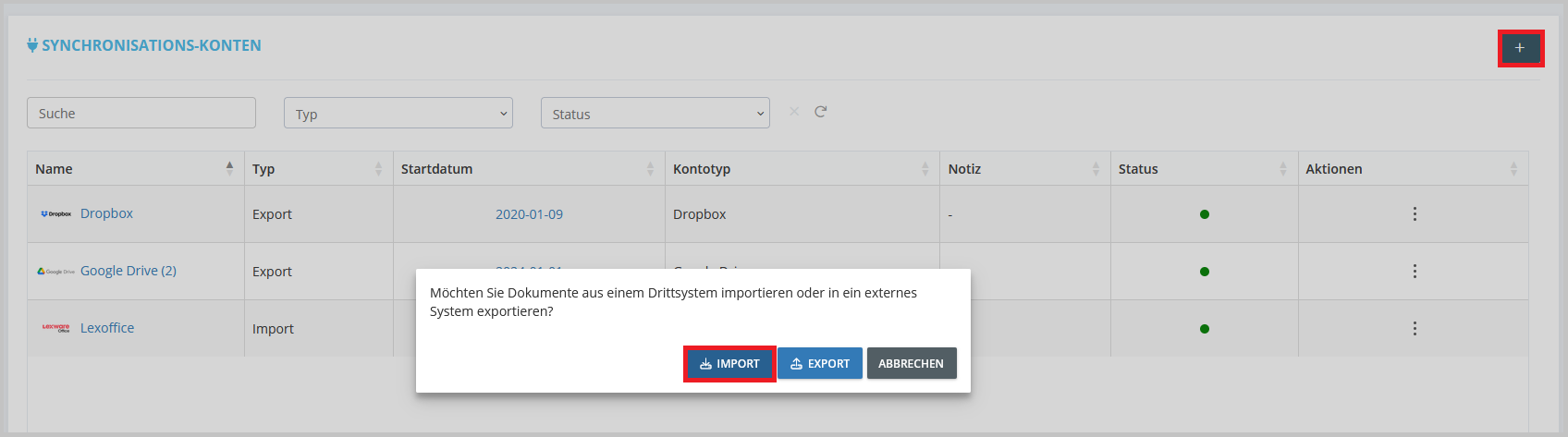The width and height of the screenshot is (1568, 437).
Task: Open the Google Drive (2) account link
Action: tap(129, 271)
